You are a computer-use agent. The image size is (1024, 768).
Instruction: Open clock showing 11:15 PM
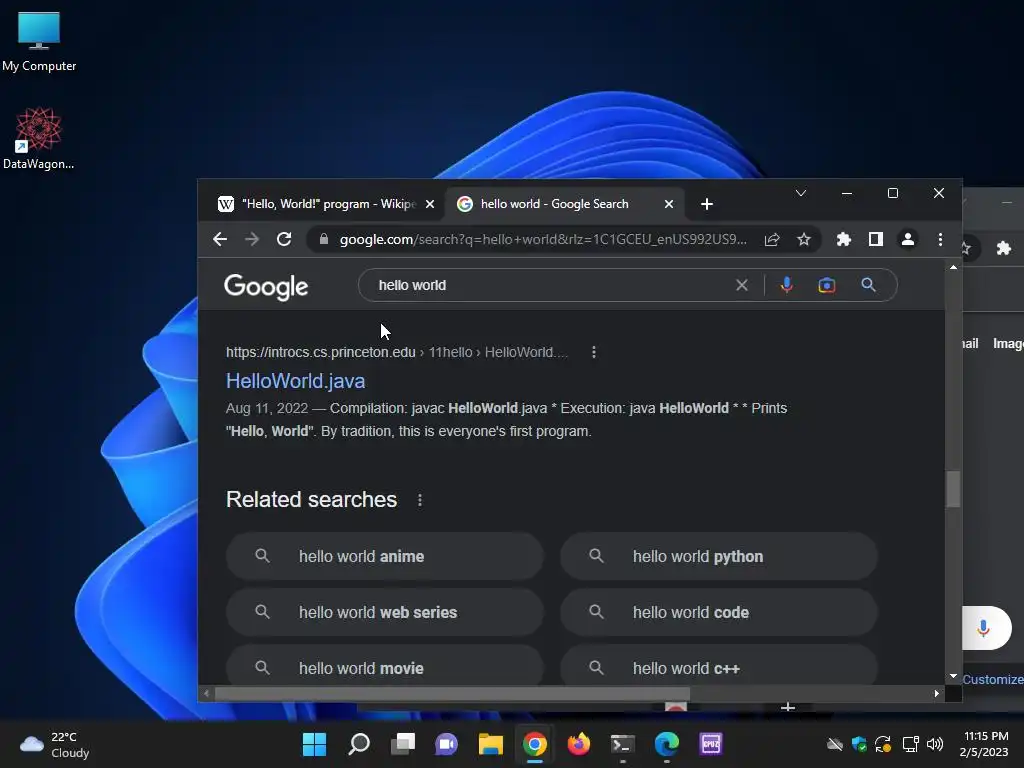pyautogui.click(x=984, y=744)
